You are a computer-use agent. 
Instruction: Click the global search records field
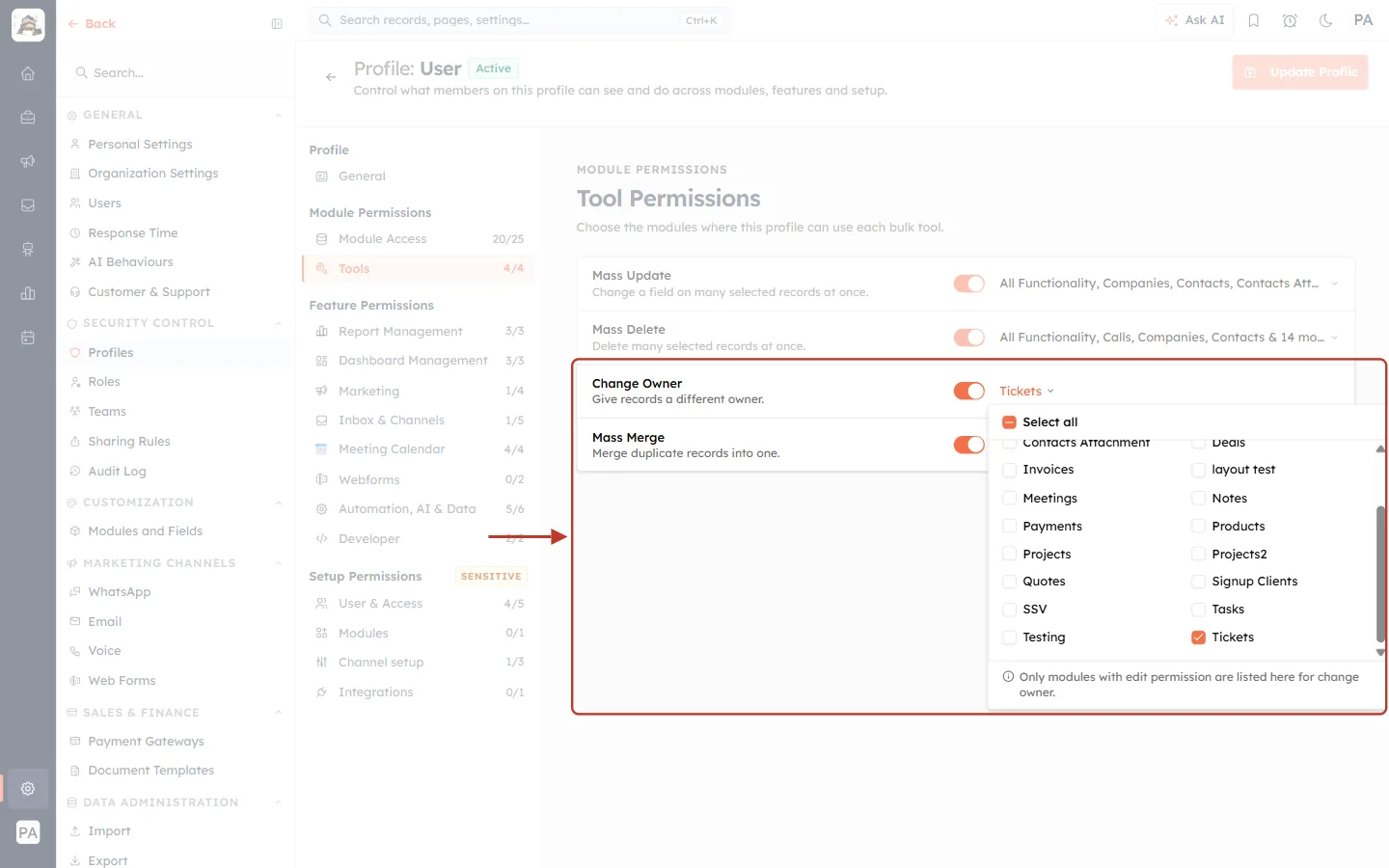(x=521, y=20)
